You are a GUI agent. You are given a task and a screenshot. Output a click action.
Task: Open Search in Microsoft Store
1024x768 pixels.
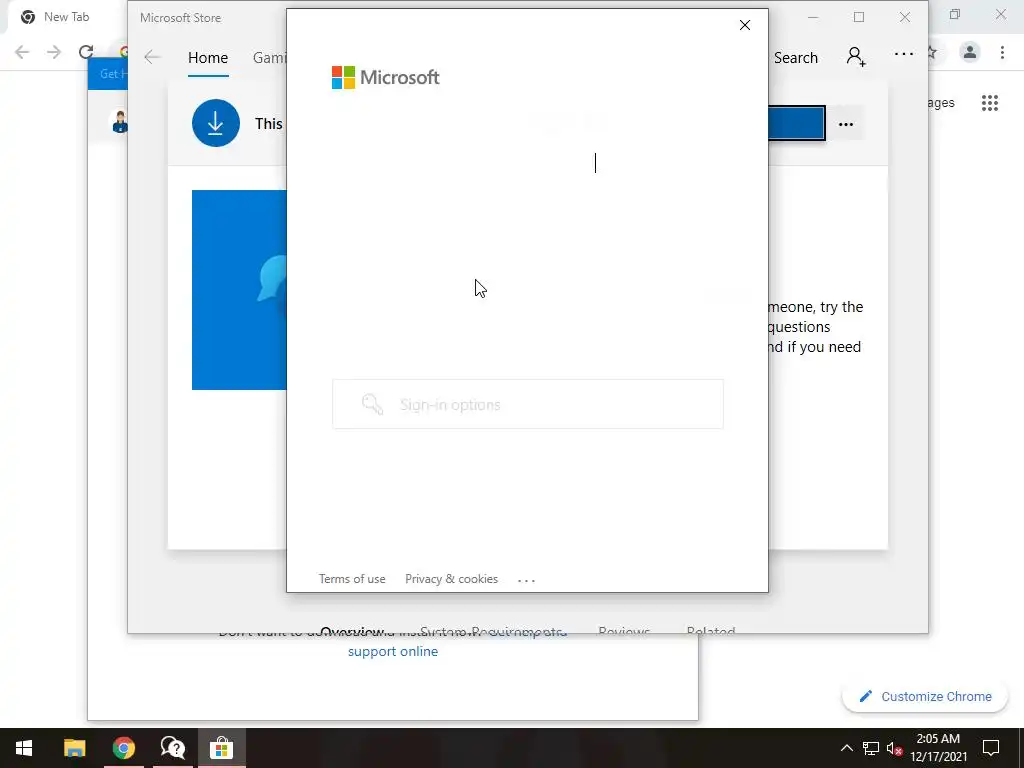pos(795,57)
